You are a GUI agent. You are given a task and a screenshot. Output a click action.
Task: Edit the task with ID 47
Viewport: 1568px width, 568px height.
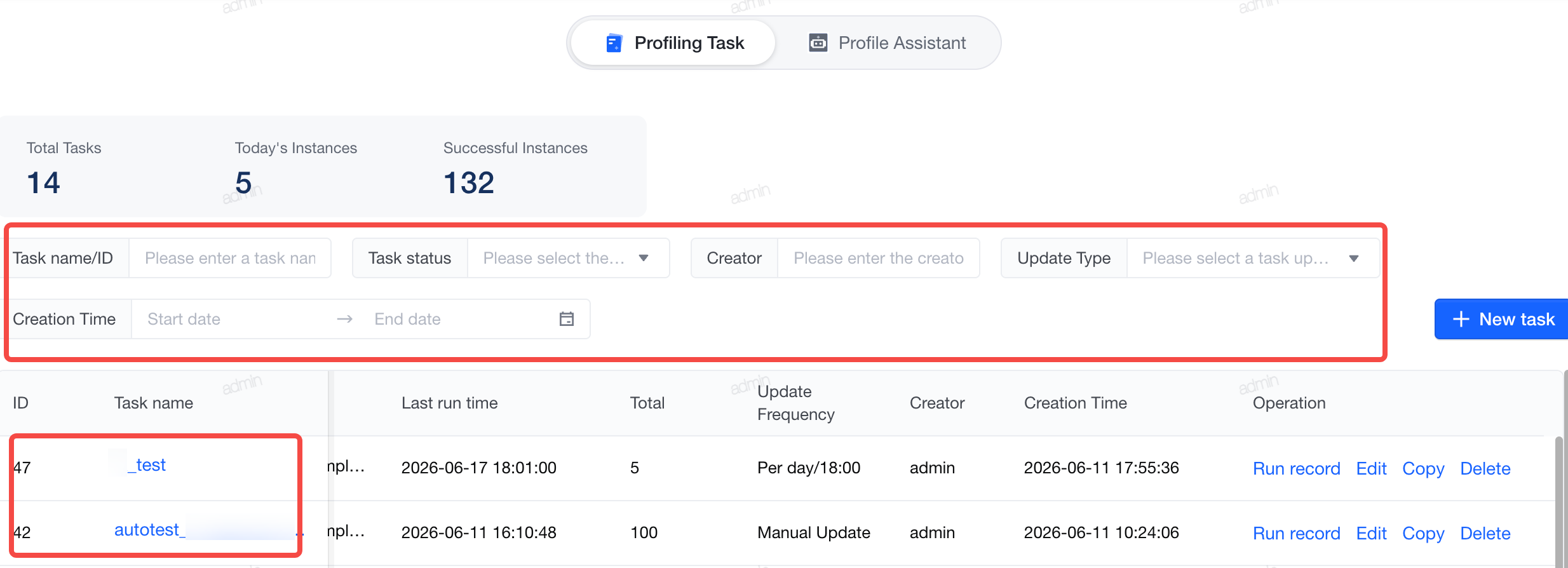(1371, 468)
